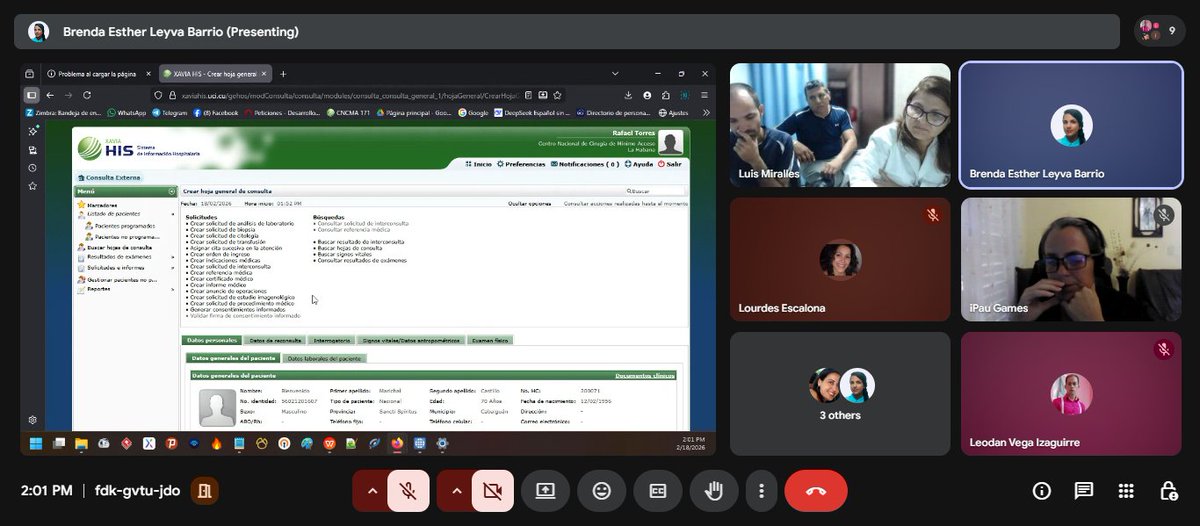Open the Telegram bookmark
Viewport: 1200px width, 526px height.
pos(169,113)
